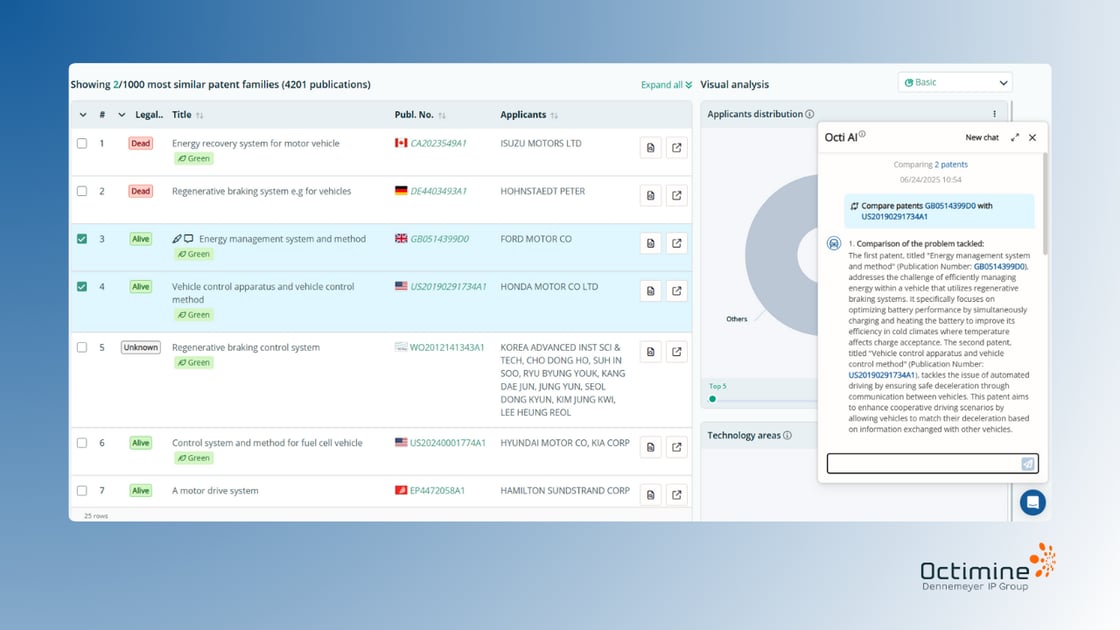Click the Dead status badge on row 1
The height and width of the screenshot is (630, 1120).
141,144
